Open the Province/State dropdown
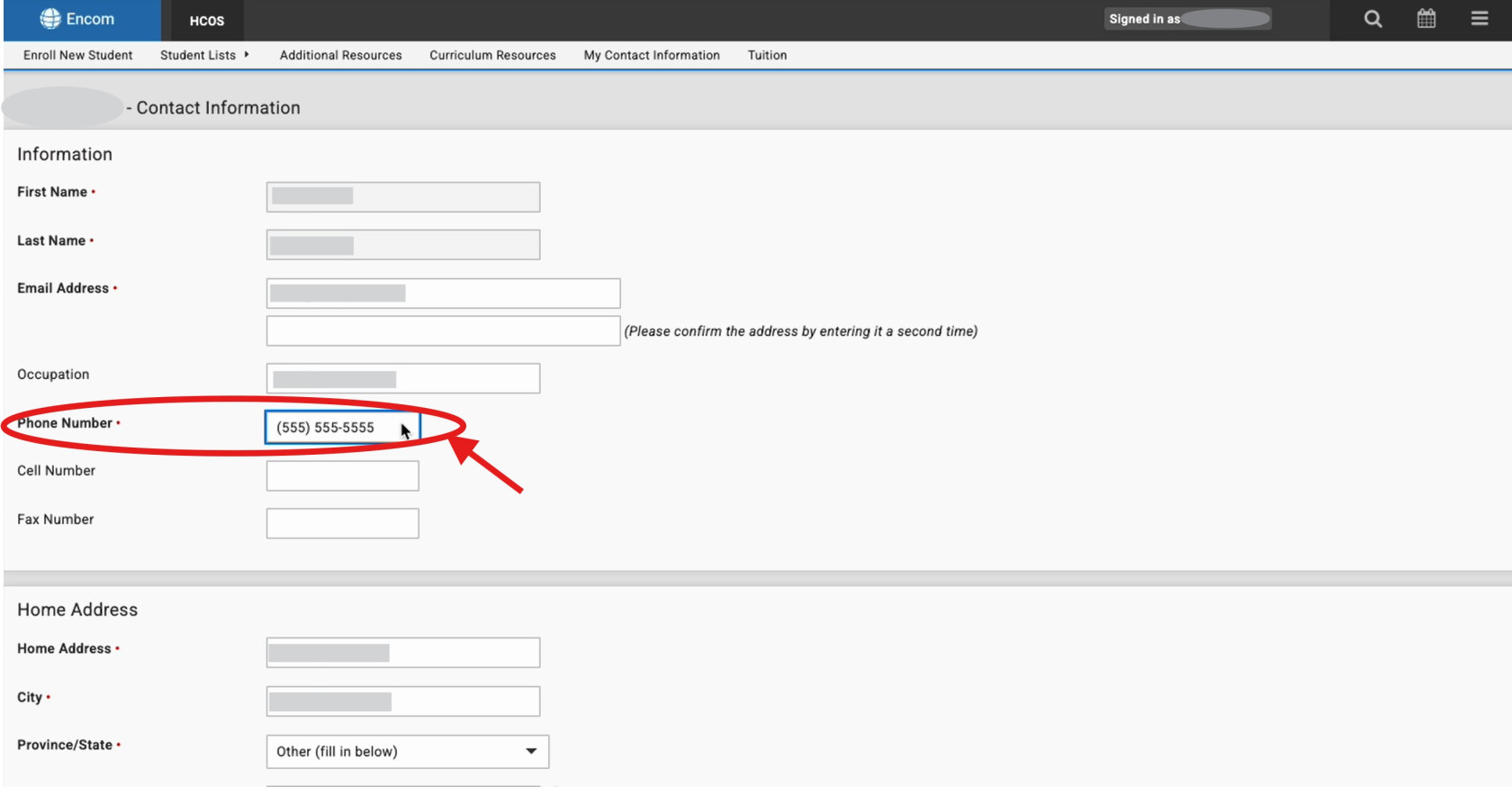1512x787 pixels. pyautogui.click(x=408, y=752)
